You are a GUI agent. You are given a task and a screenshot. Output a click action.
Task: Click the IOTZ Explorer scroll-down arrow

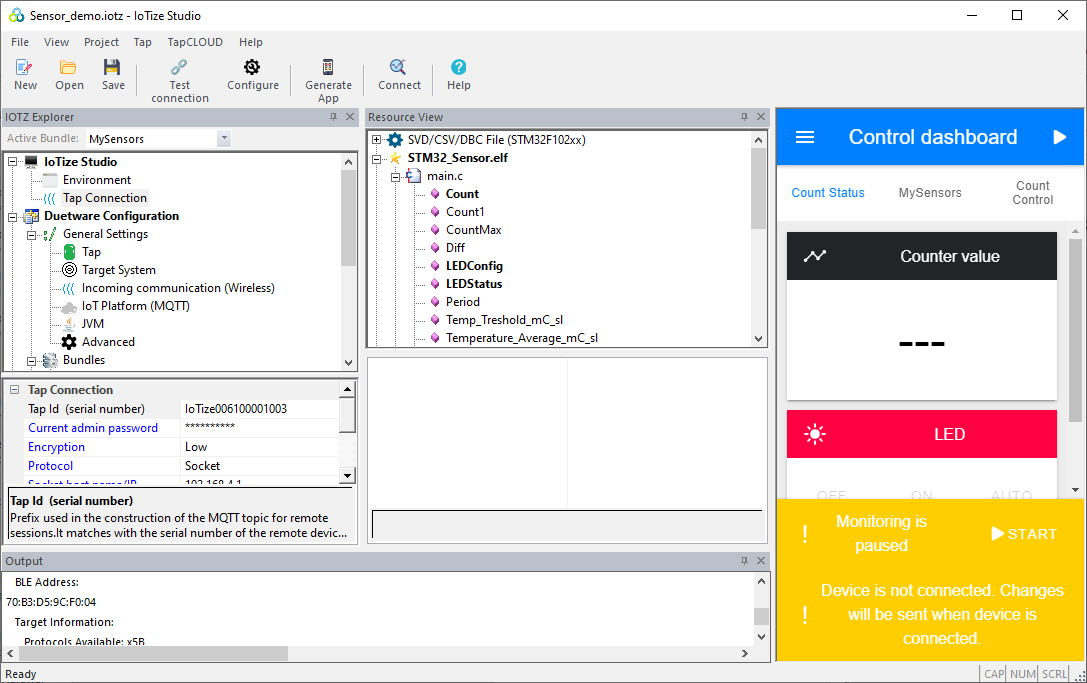click(x=348, y=362)
